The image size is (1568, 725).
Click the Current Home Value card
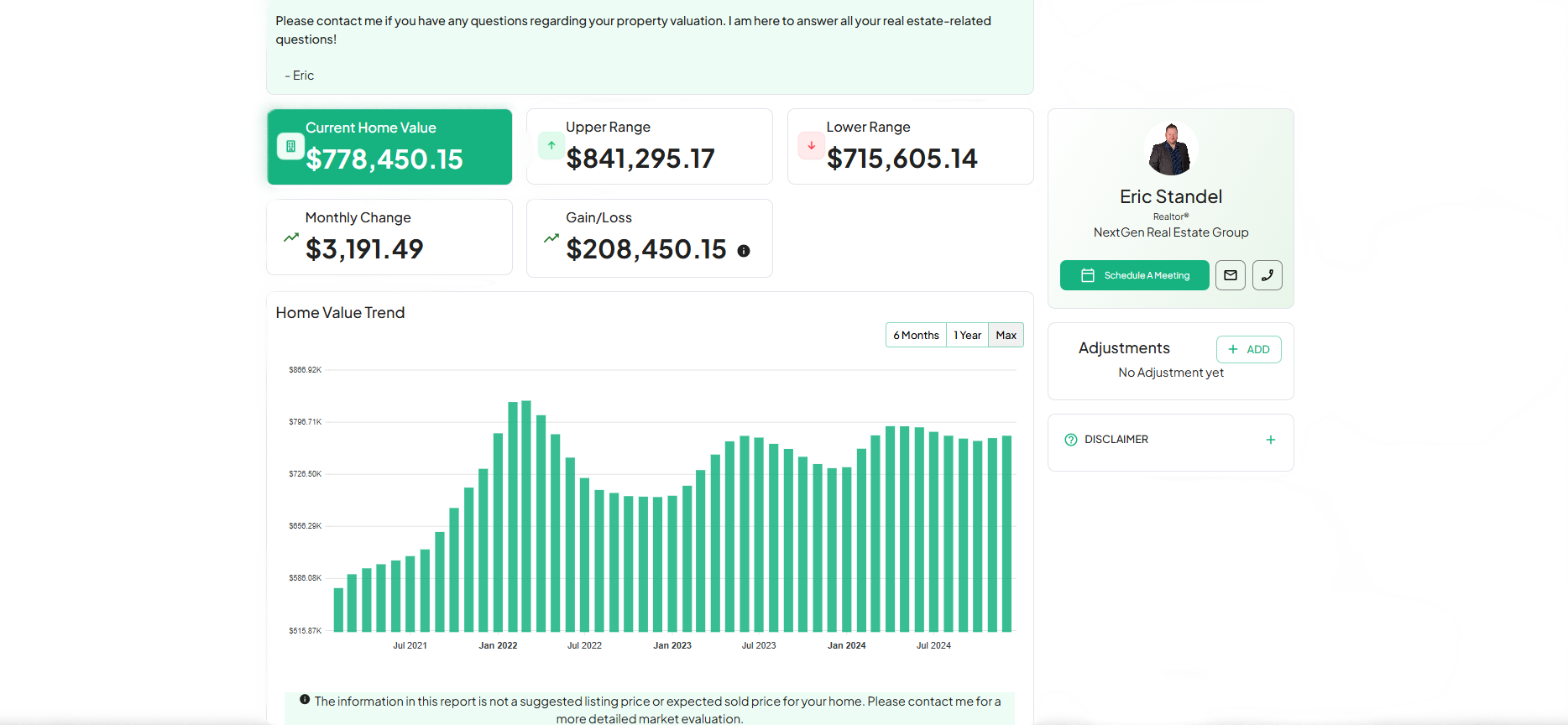point(389,147)
